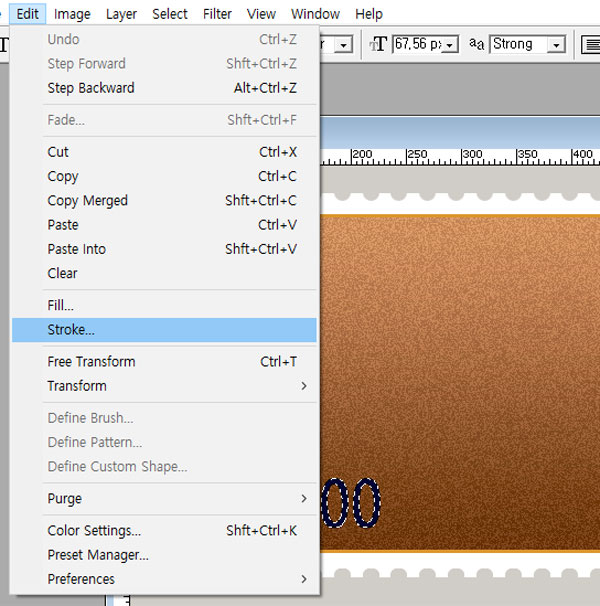Choose Clear in the Edit menu
This screenshot has width=600, height=606.
(x=164, y=274)
